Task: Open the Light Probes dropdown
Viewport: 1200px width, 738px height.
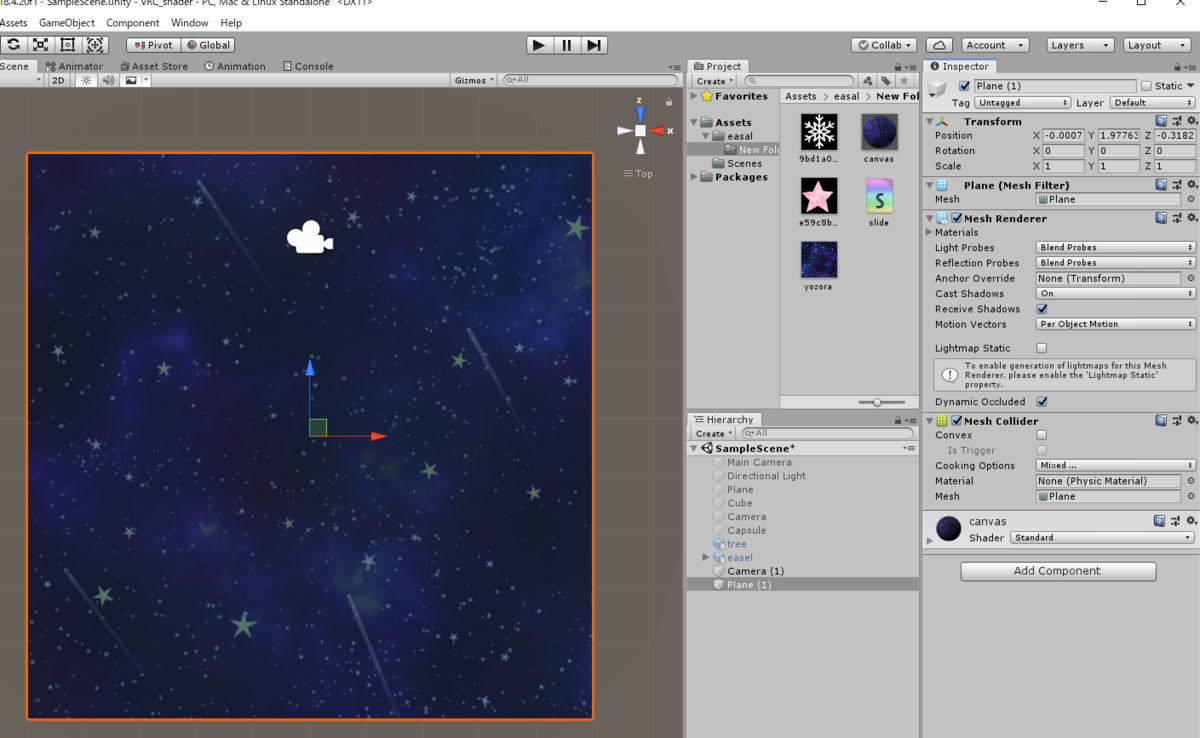Action: [x=1115, y=247]
